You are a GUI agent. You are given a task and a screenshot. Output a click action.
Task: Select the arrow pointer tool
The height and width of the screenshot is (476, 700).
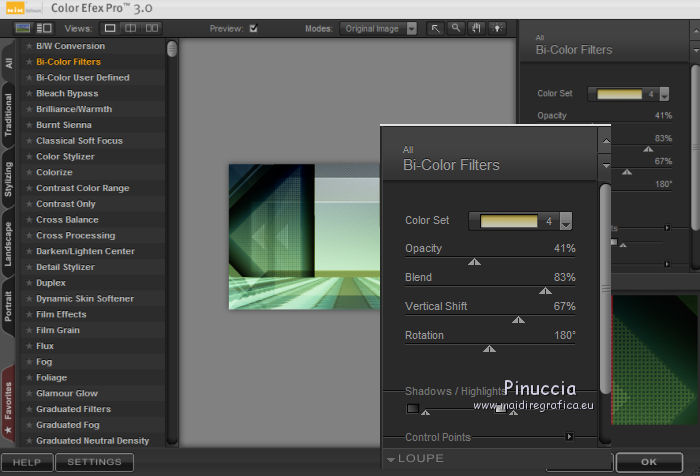436,29
